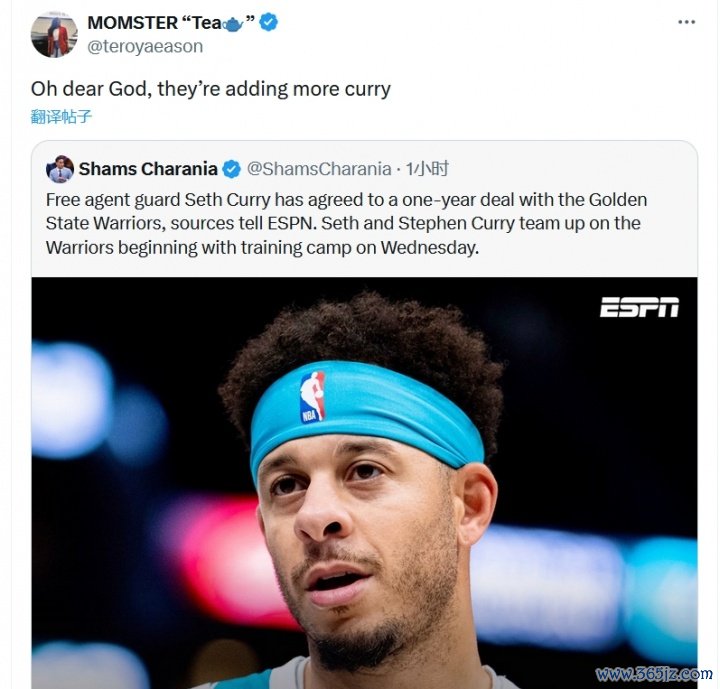Click the teapot emoji in the display name
720x689 pixels.
click(x=233, y=24)
